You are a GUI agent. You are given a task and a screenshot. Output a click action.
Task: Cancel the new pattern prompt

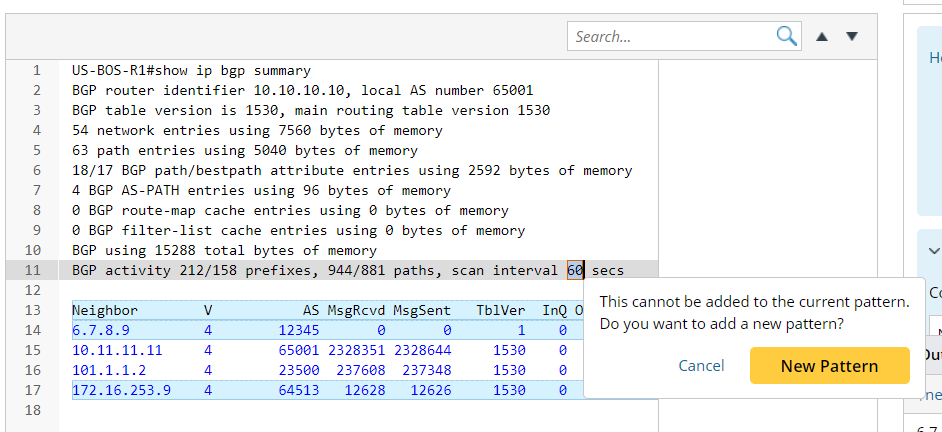point(701,366)
